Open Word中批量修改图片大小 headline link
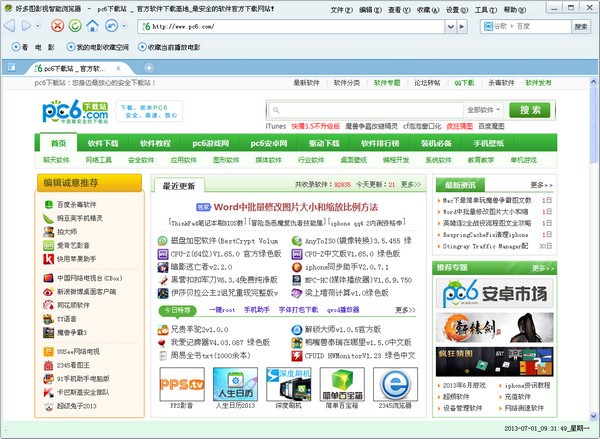The image size is (600, 439). (295, 207)
